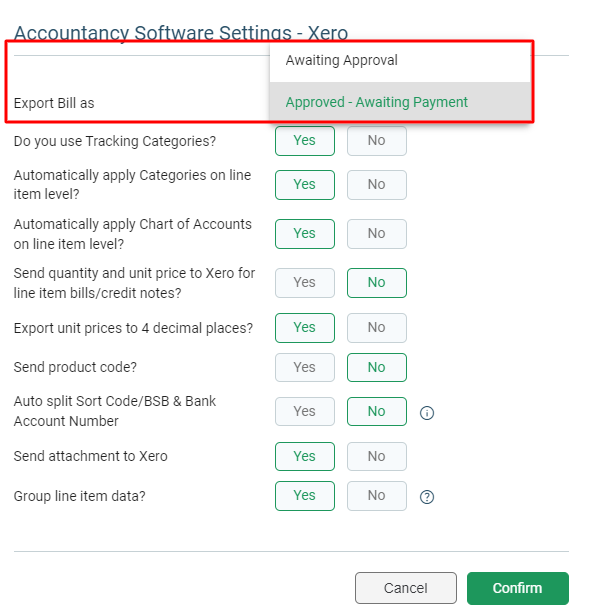Screen dimensions: 602x615
Task: Choose No for Group line item data
Action: pos(376,496)
